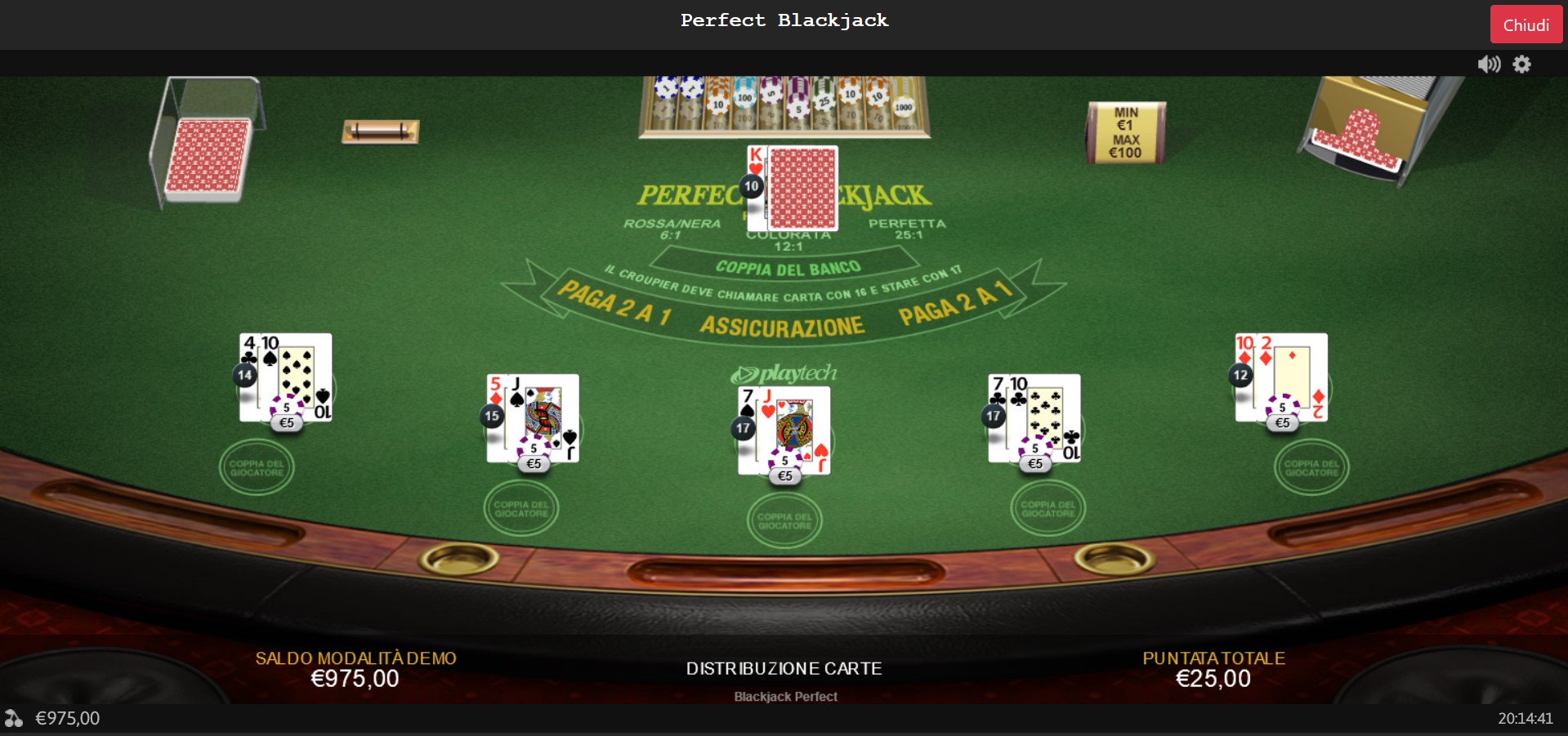
Task: Click the €5 chip on the 4-10 hand
Action: (x=286, y=415)
